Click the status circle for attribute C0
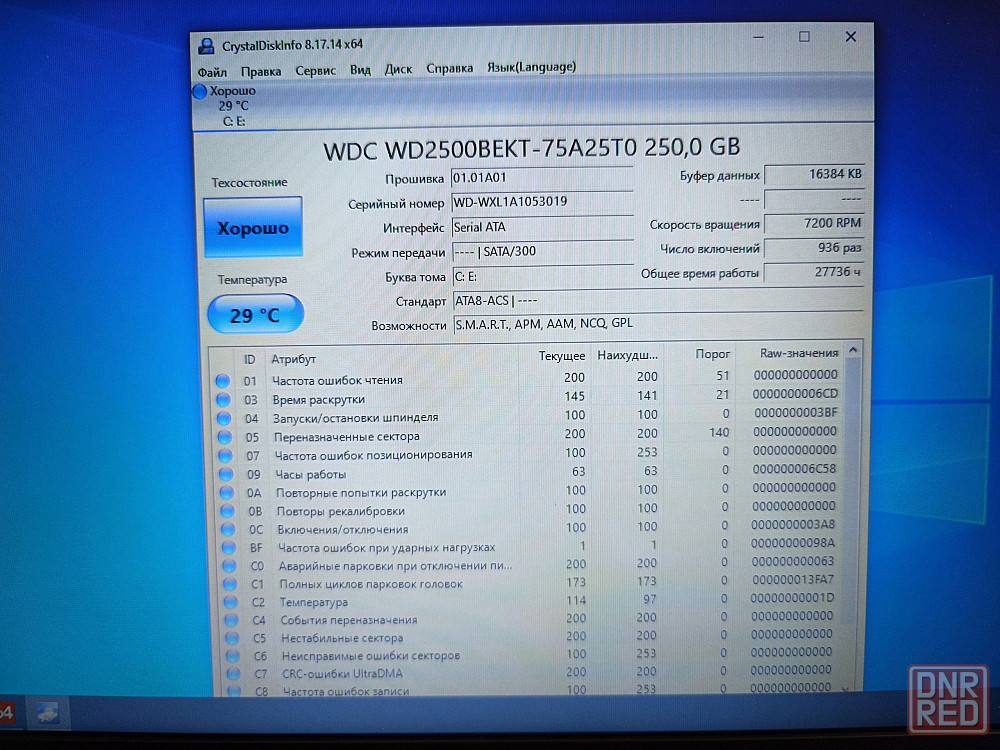 pyautogui.click(x=229, y=566)
